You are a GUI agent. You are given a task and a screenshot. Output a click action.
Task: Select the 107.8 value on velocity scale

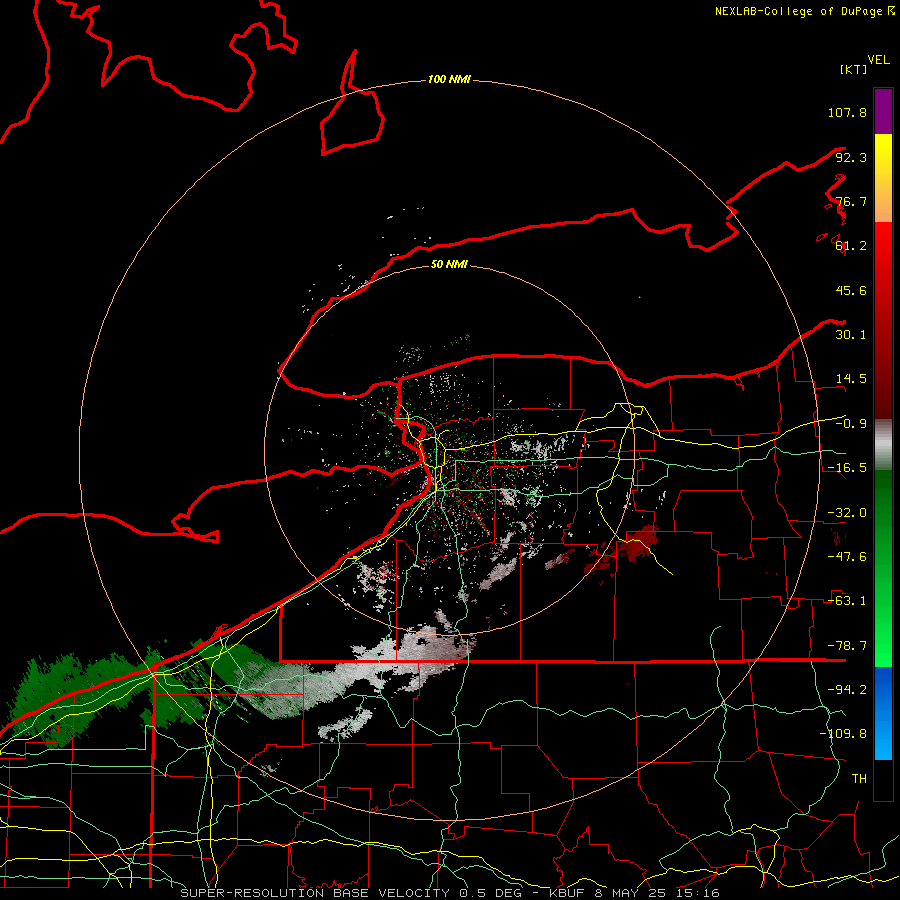[847, 112]
